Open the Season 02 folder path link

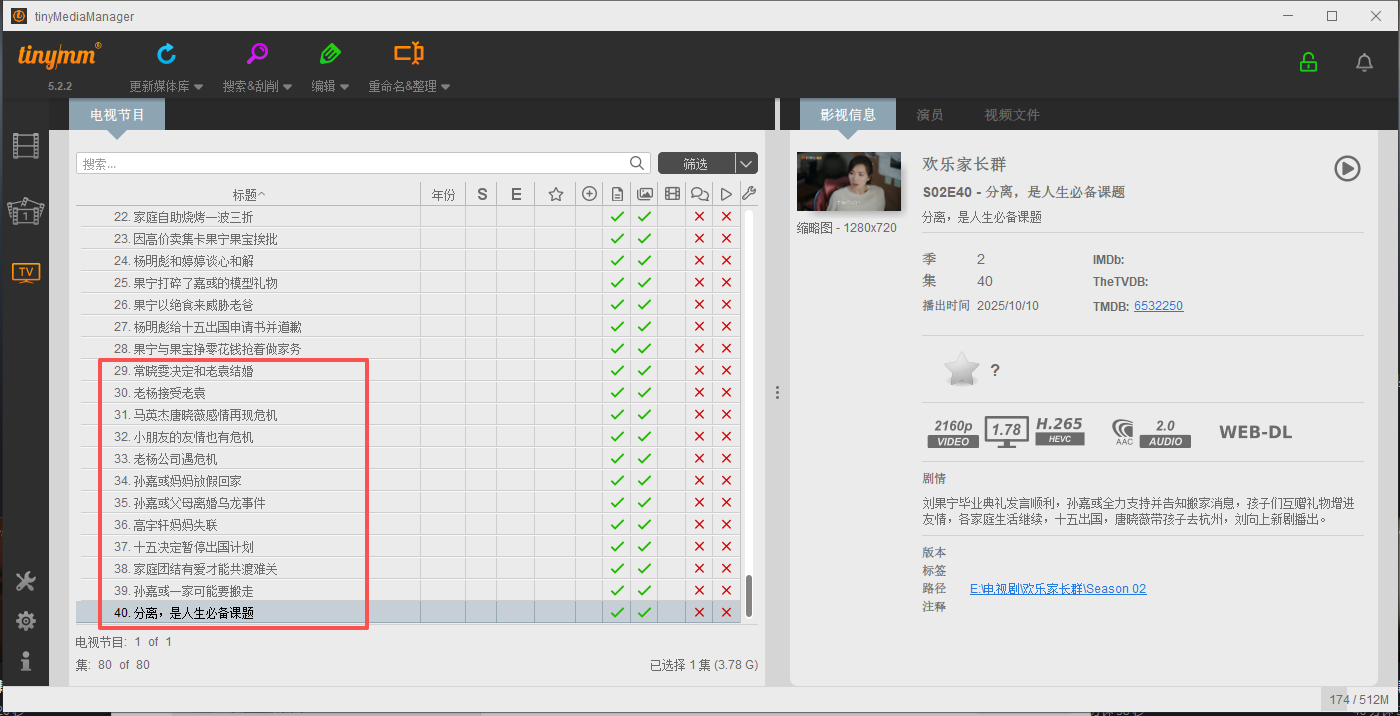[x=1058, y=588]
